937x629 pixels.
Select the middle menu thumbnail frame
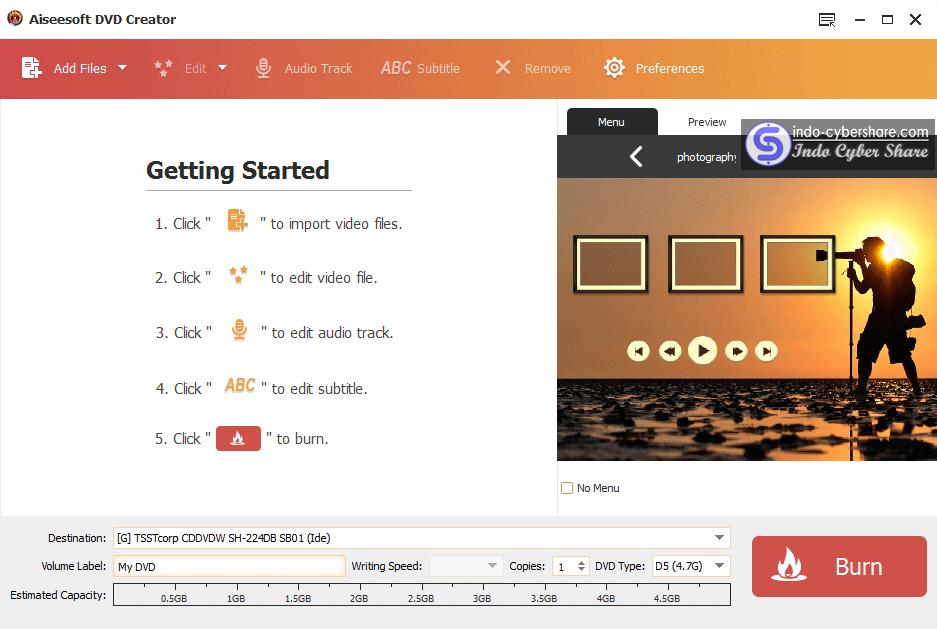705,264
